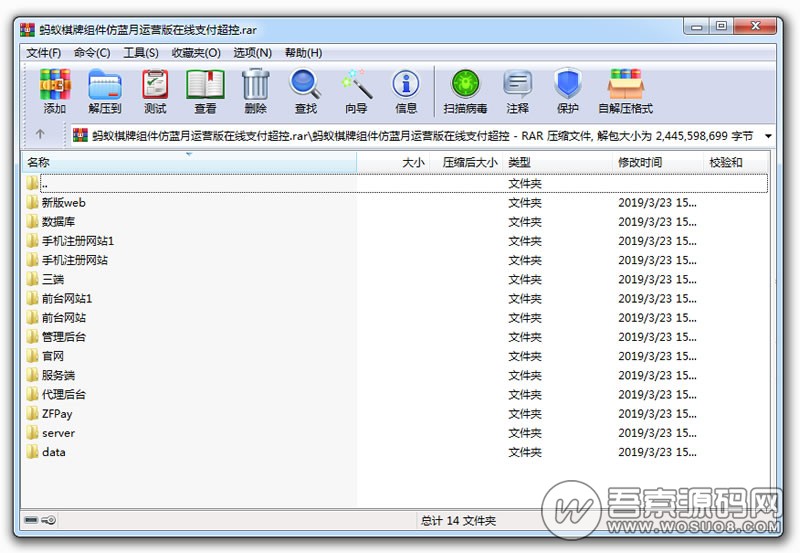Open the 帮助(H) menu
This screenshot has height=553, width=800.
click(x=304, y=53)
